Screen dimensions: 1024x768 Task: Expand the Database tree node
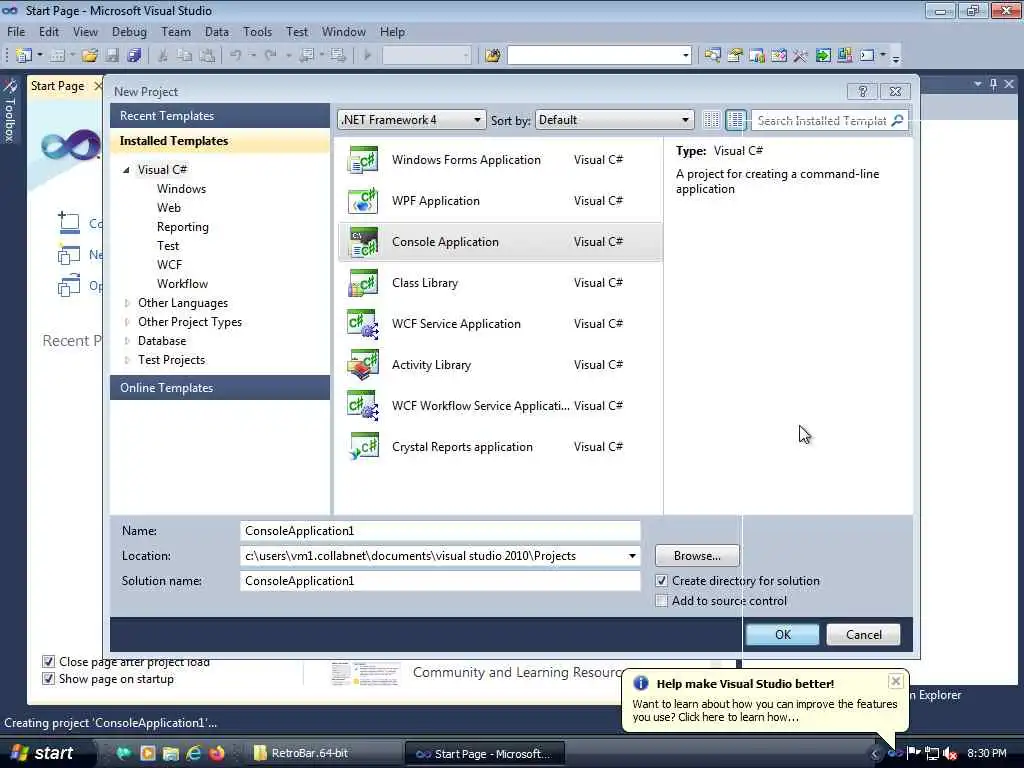(127, 341)
